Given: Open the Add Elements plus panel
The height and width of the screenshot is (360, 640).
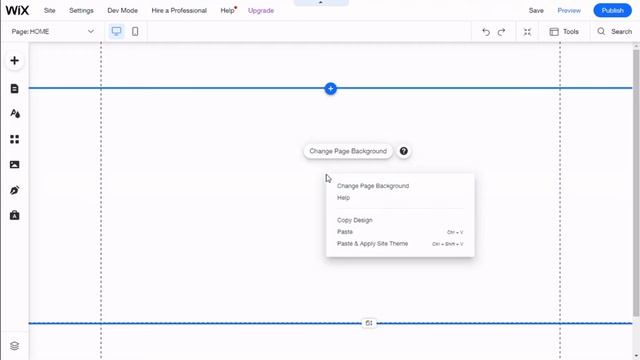Looking at the screenshot, I should point(15,61).
